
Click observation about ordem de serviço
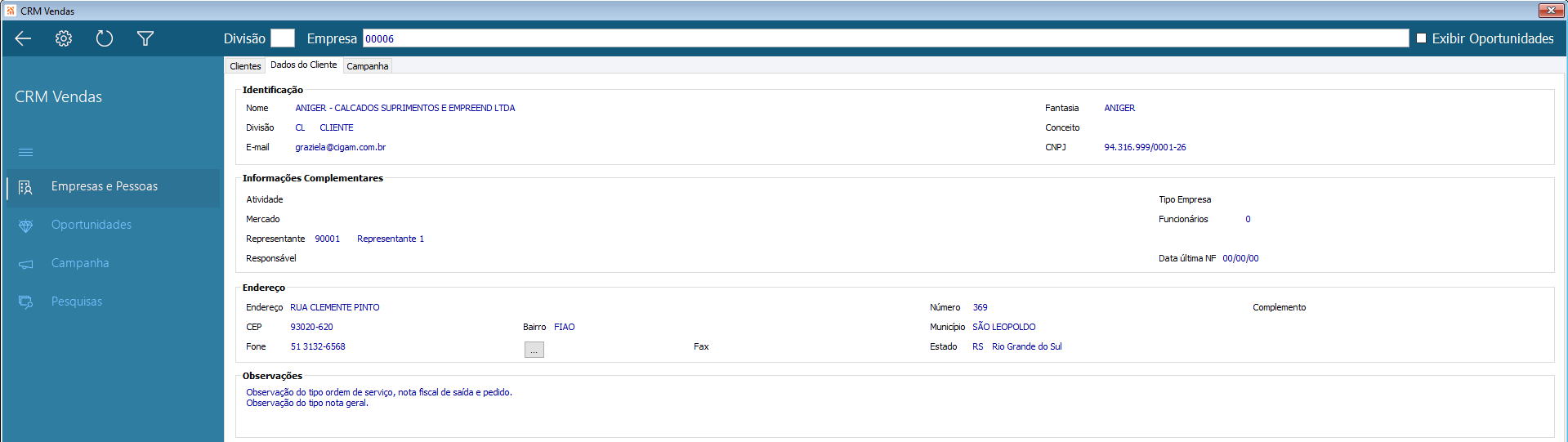pyautogui.click(x=379, y=392)
